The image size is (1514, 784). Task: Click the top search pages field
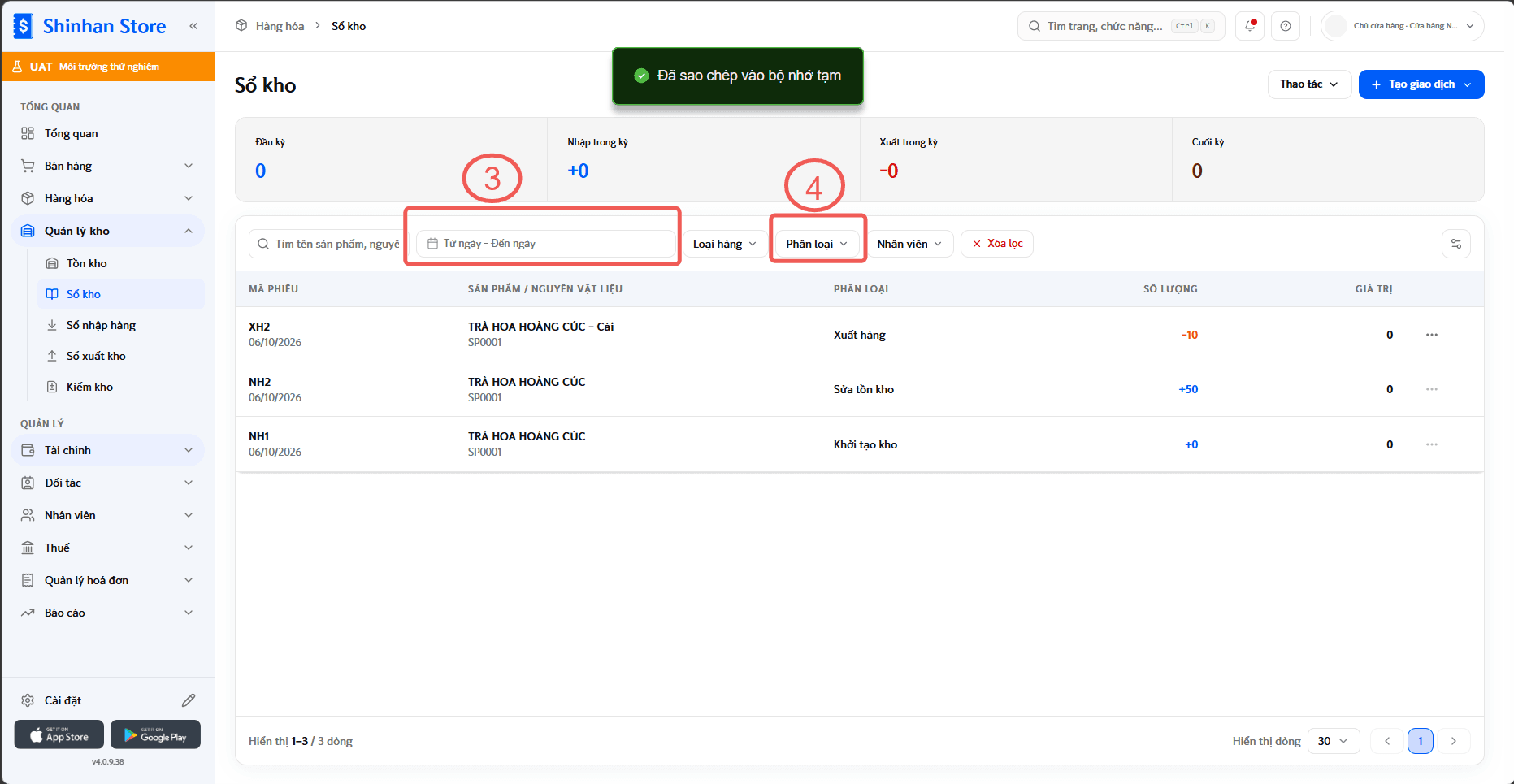(x=1121, y=26)
